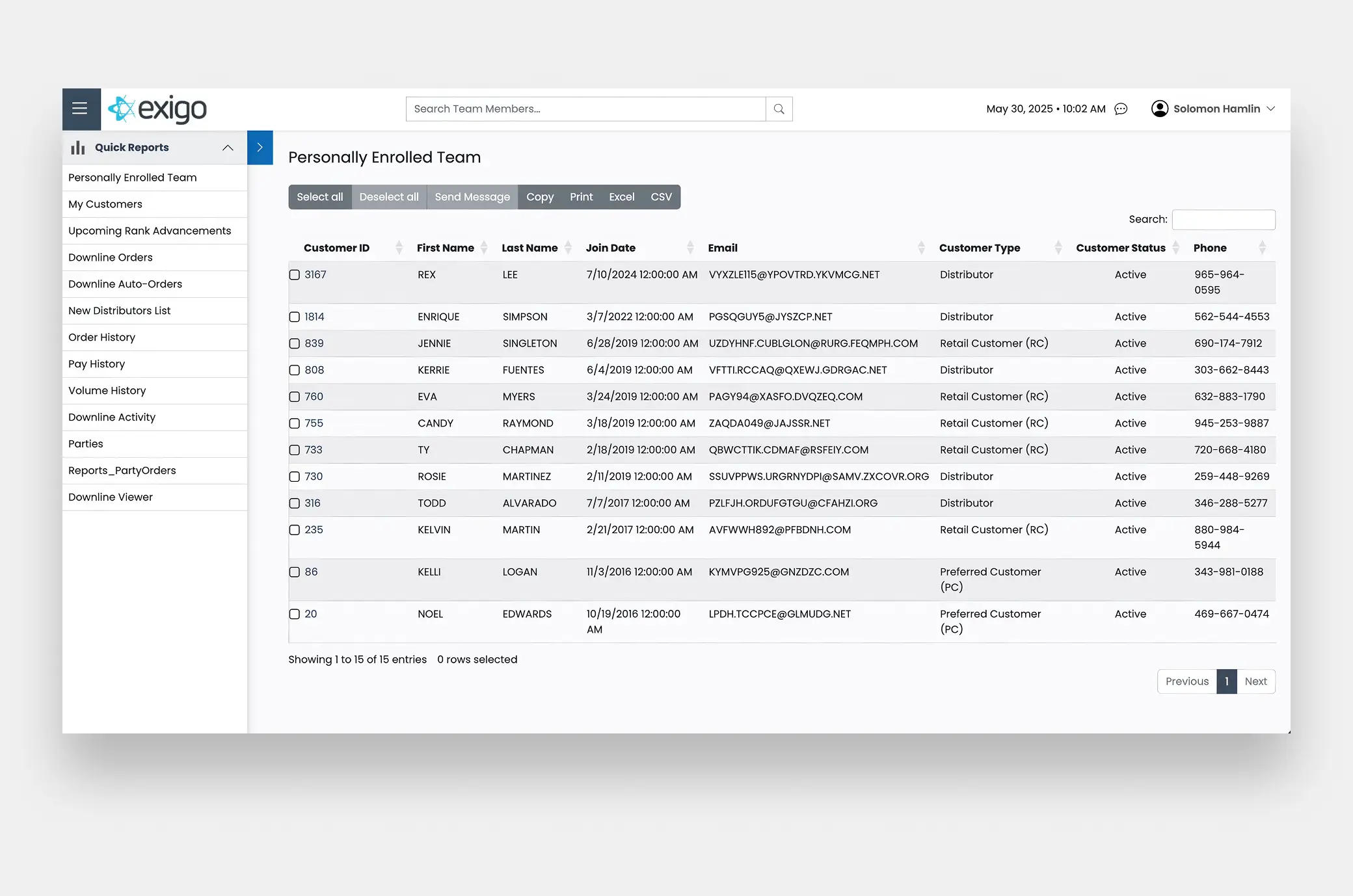Select the checkbox for customer 86
The height and width of the screenshot is (896, 1353).
tap(295, 572)
